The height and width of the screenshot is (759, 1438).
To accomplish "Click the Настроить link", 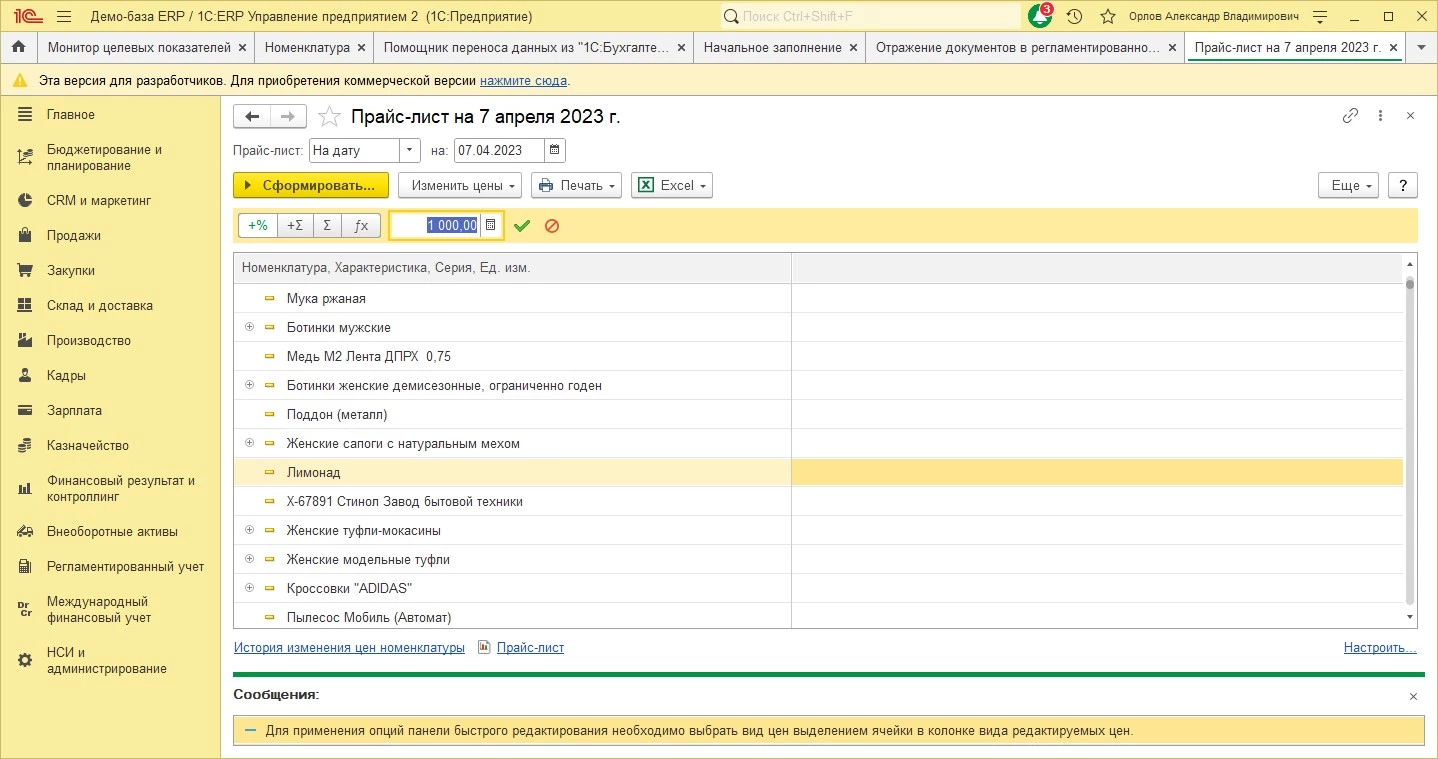I will pos(1380,648).
